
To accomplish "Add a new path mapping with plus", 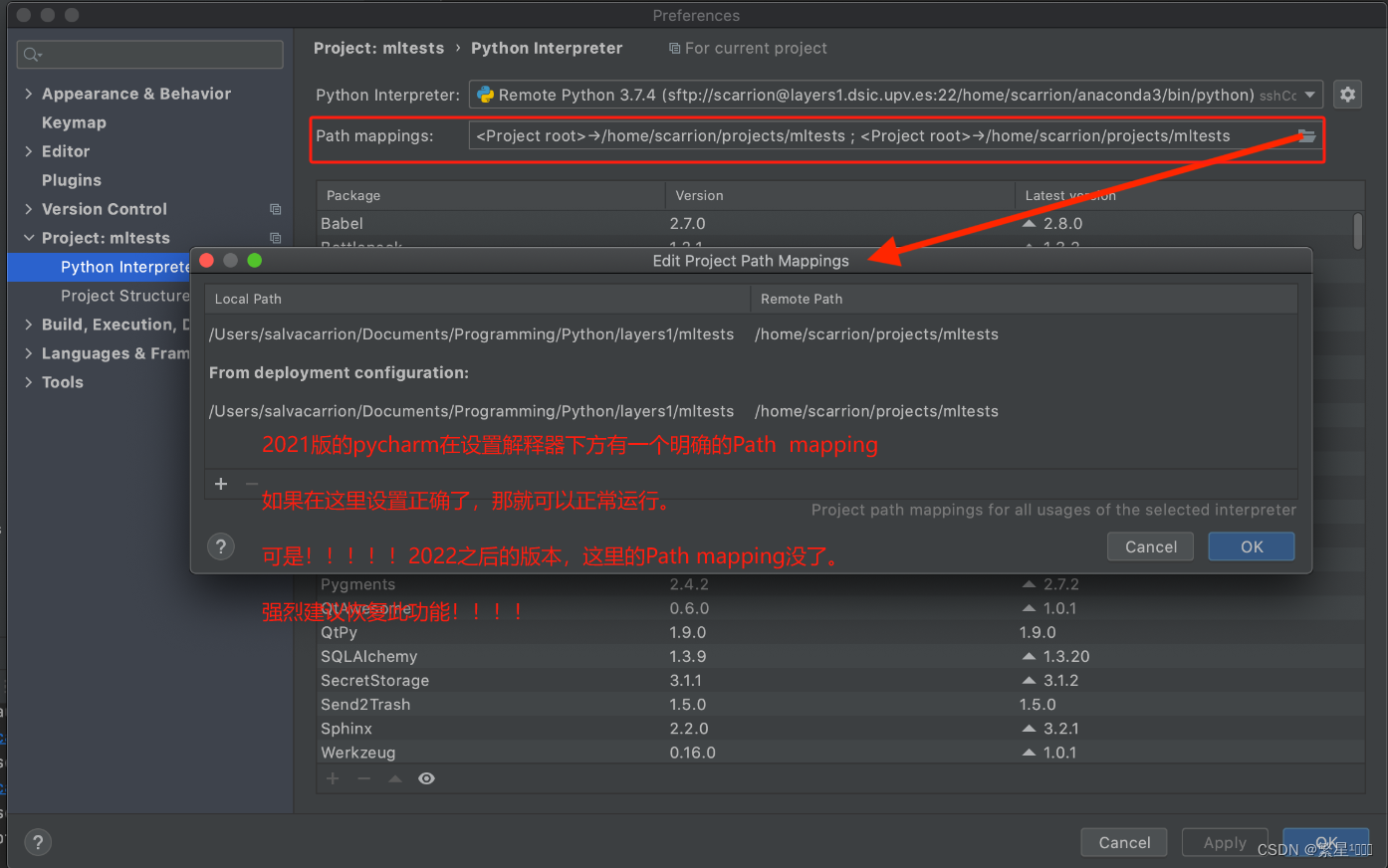I will pos(221,484).
